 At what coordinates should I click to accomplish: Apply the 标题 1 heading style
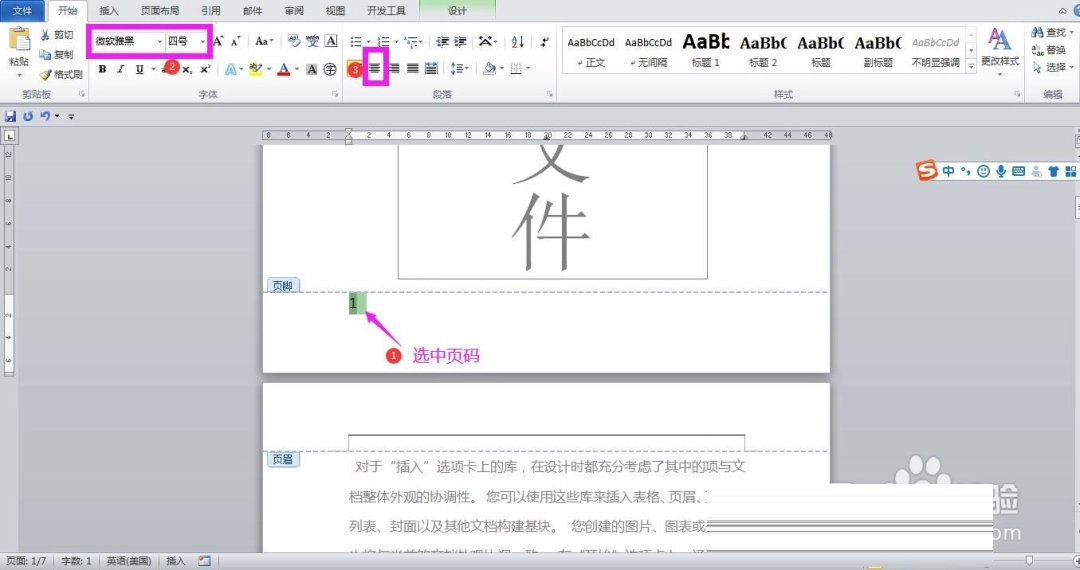[706, 50]
